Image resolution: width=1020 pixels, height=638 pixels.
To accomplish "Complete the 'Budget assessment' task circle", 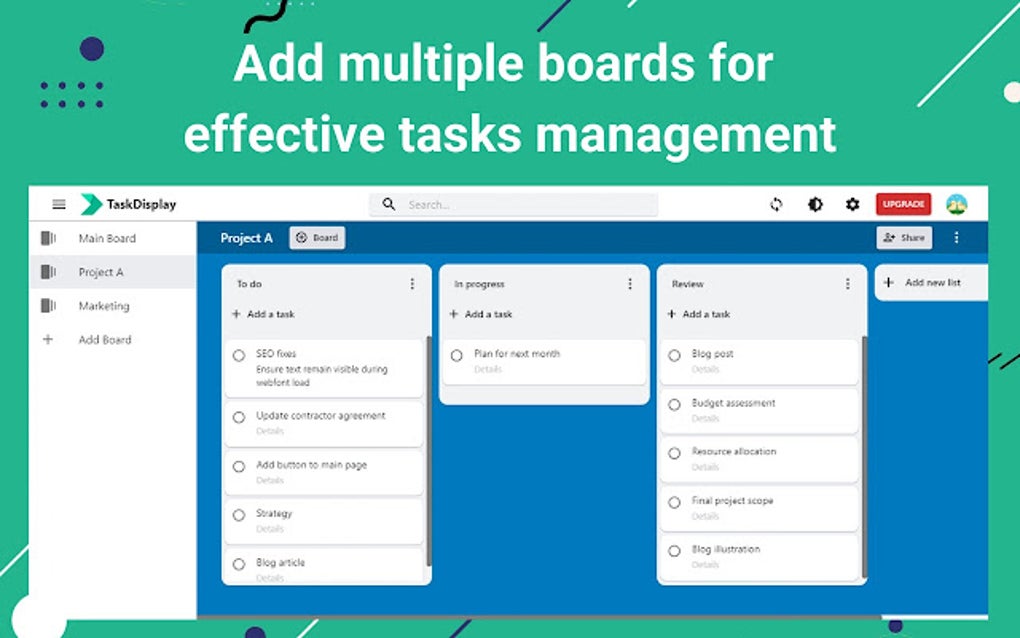I will coord(675,403).
